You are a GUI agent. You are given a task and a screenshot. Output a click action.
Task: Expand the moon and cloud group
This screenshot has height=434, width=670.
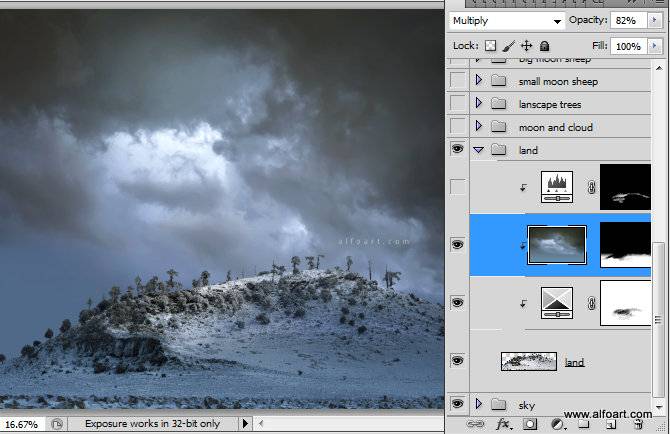(x=479, y=126)
